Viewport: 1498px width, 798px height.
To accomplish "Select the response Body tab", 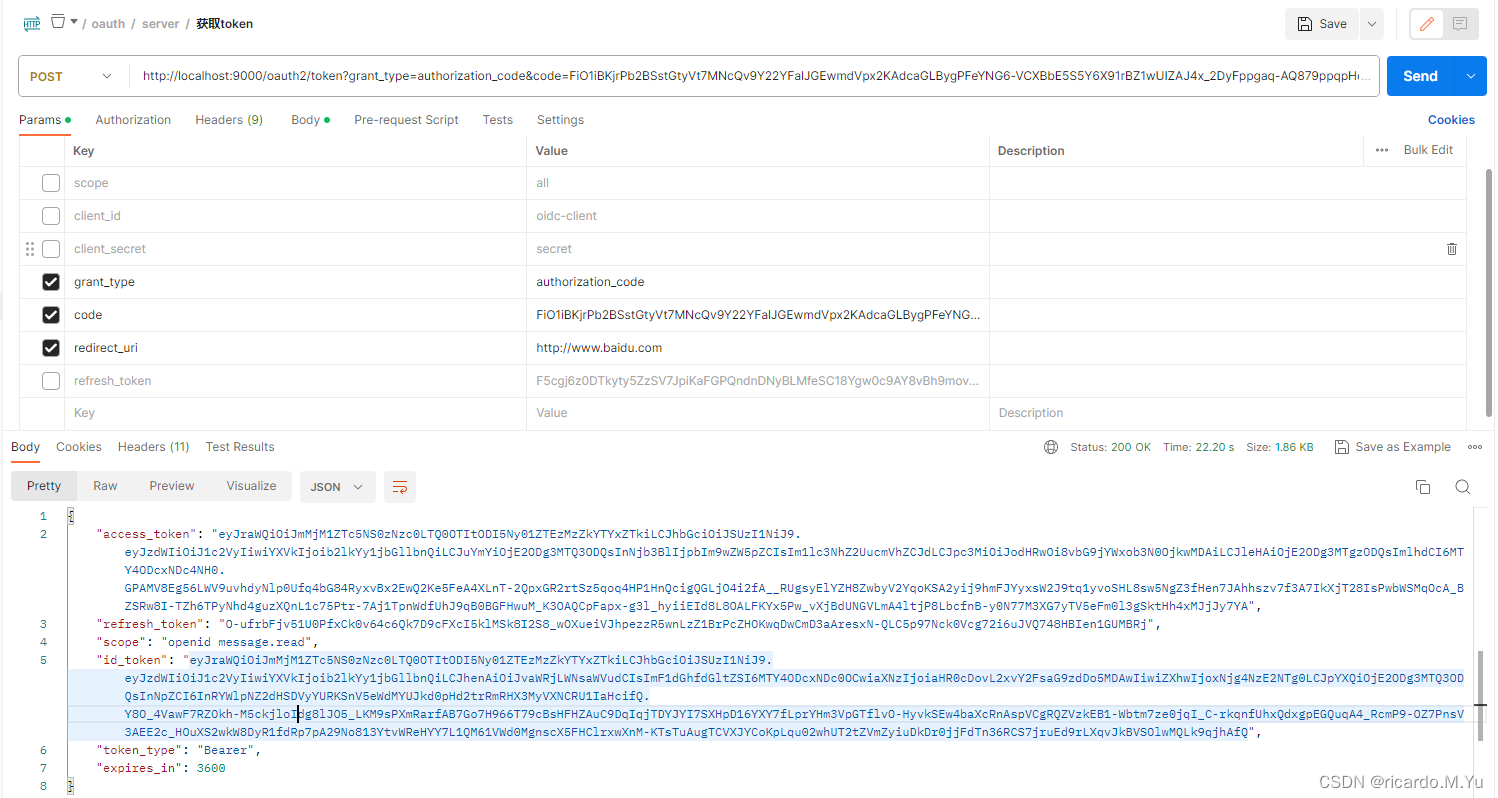I will (26, 447).
